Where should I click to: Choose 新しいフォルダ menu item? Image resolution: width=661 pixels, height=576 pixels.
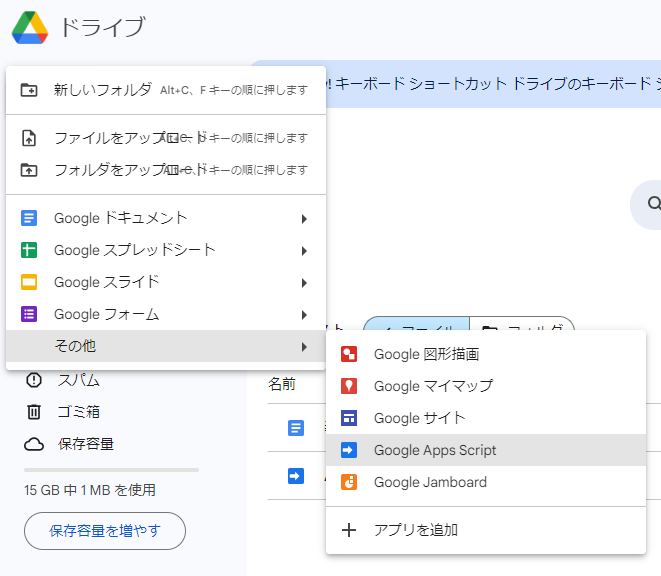click(103, 90)
